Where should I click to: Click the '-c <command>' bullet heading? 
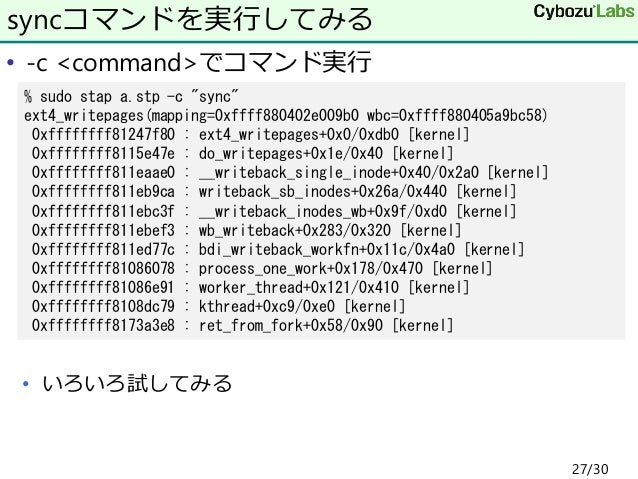pyautogui.click(x=199, y=62)
